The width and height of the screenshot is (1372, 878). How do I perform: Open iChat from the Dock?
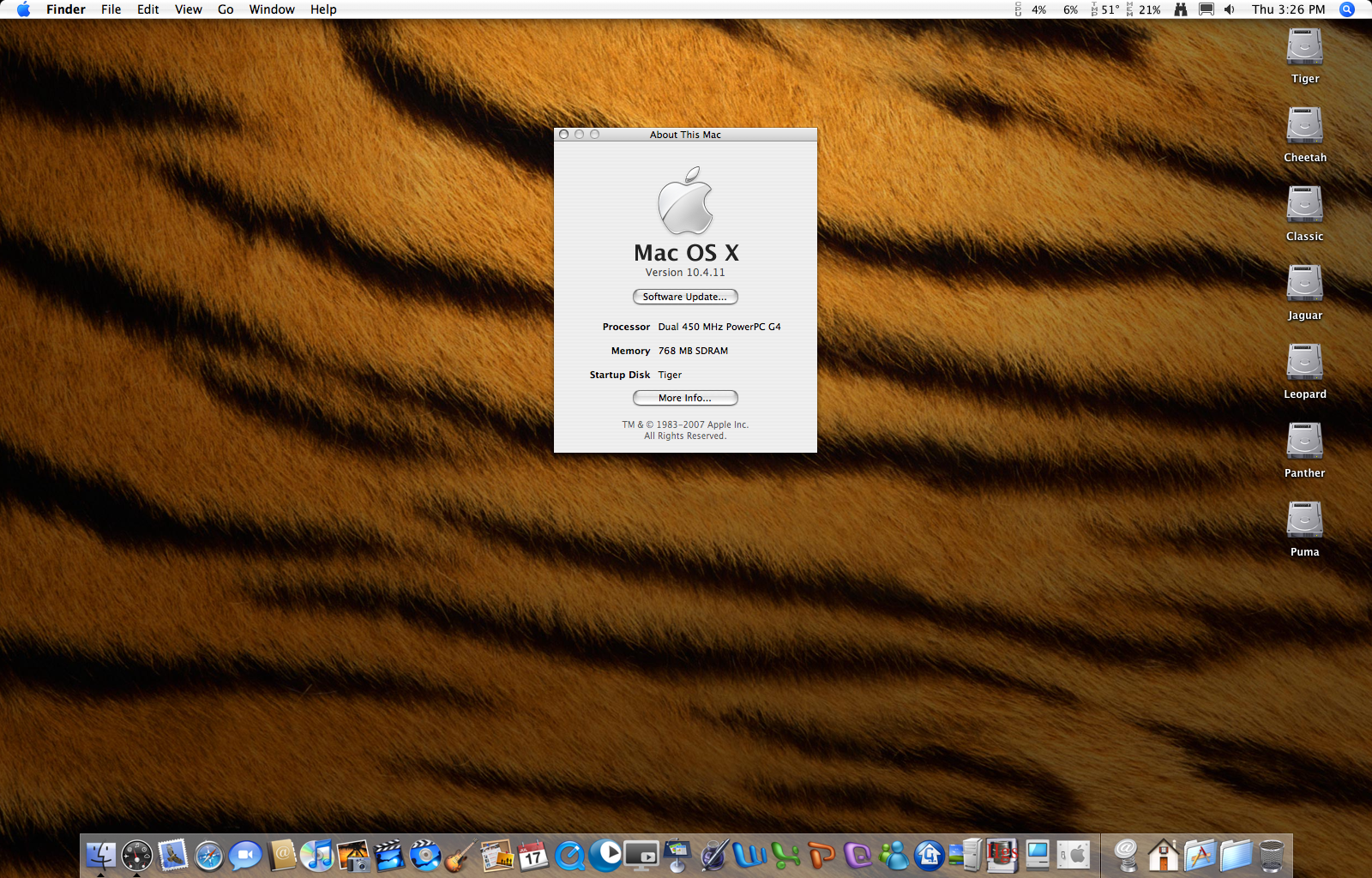click(x=244, y=855)
